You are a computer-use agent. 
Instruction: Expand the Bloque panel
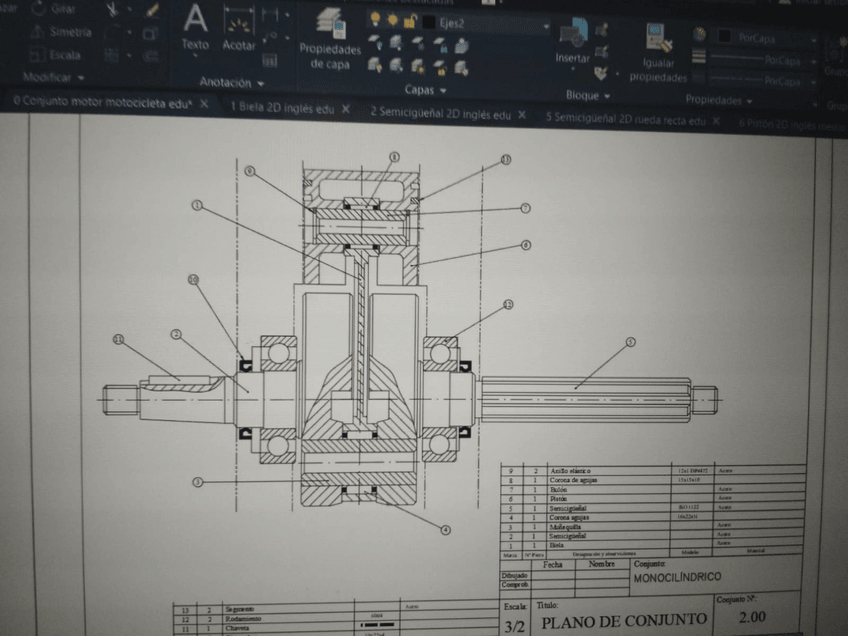pyautogui.click(x=588, y=96)
